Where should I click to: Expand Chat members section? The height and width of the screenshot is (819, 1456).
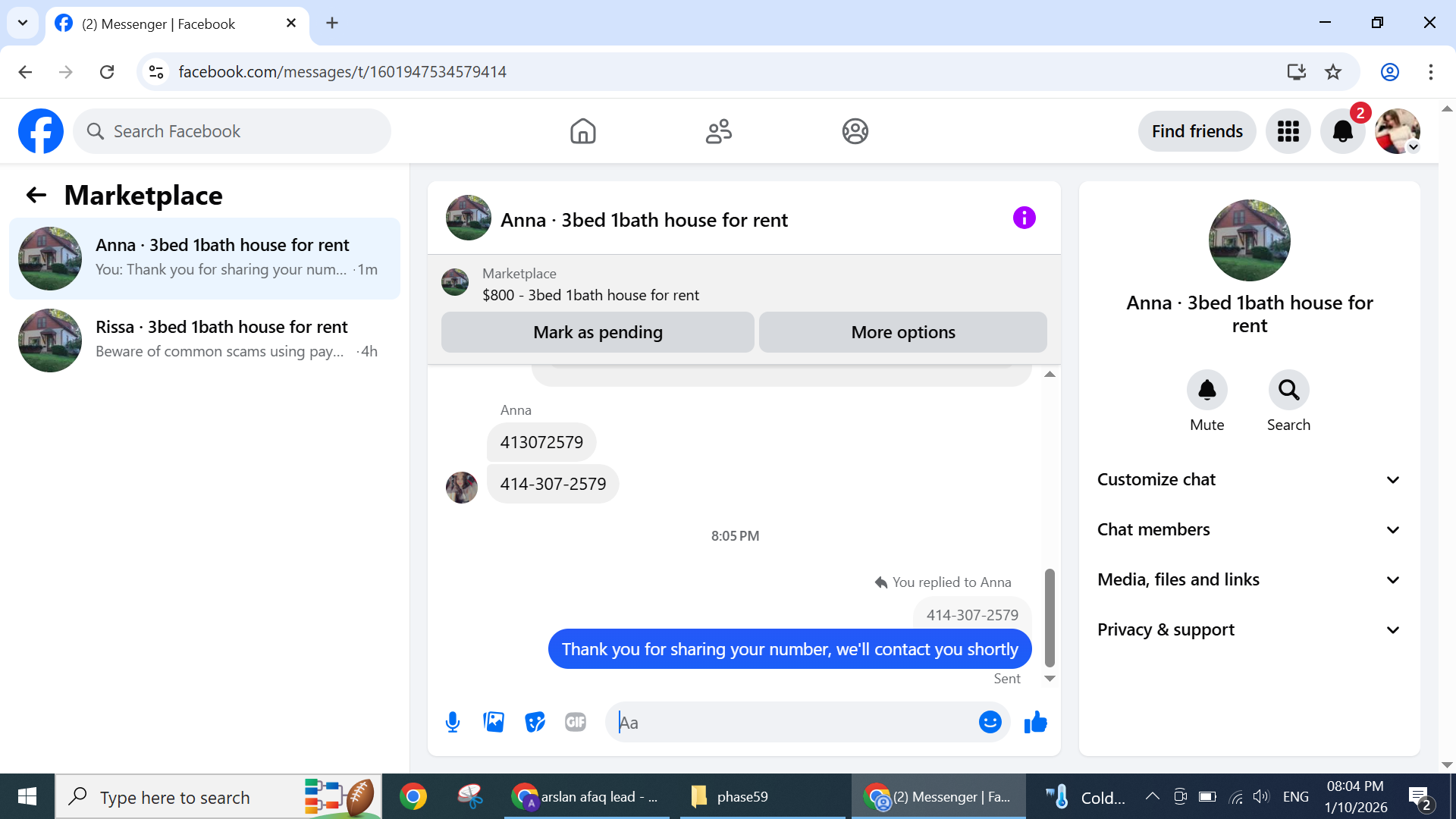[x=1249, y=529]
